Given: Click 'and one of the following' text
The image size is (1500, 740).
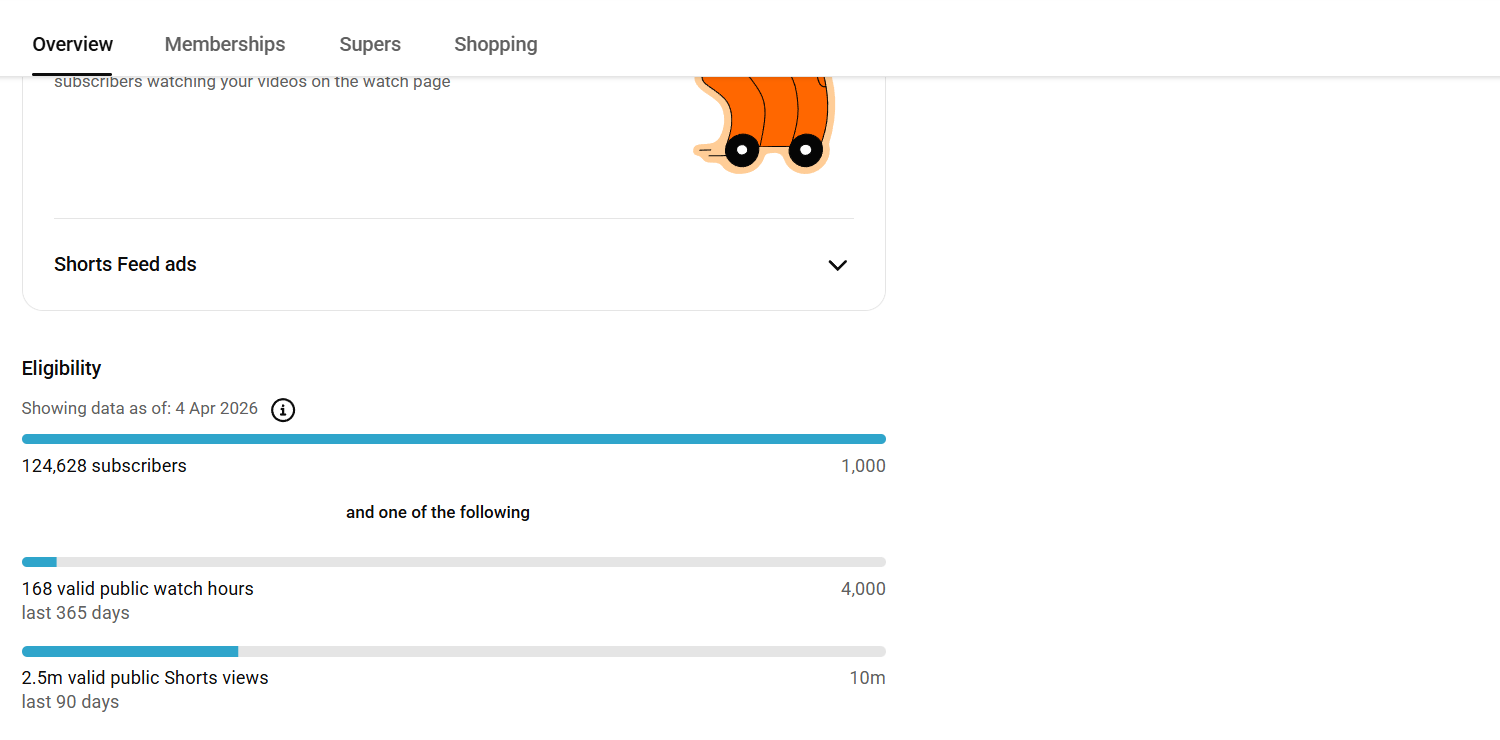Looking at the screenshot, I should point(438,513).
